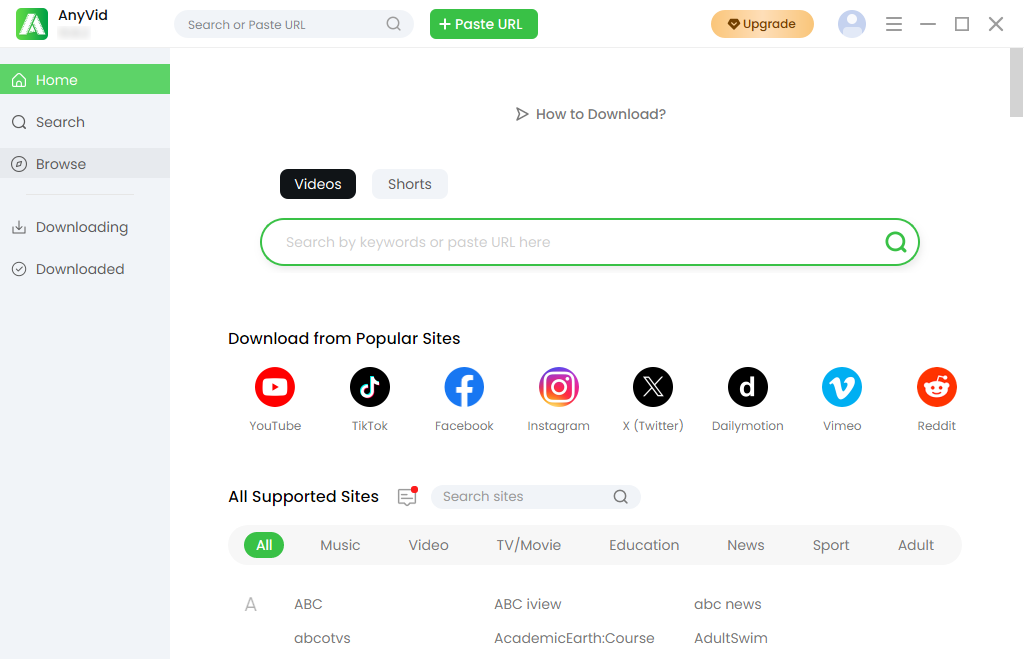Open the Downloading list

pos(85,227)
